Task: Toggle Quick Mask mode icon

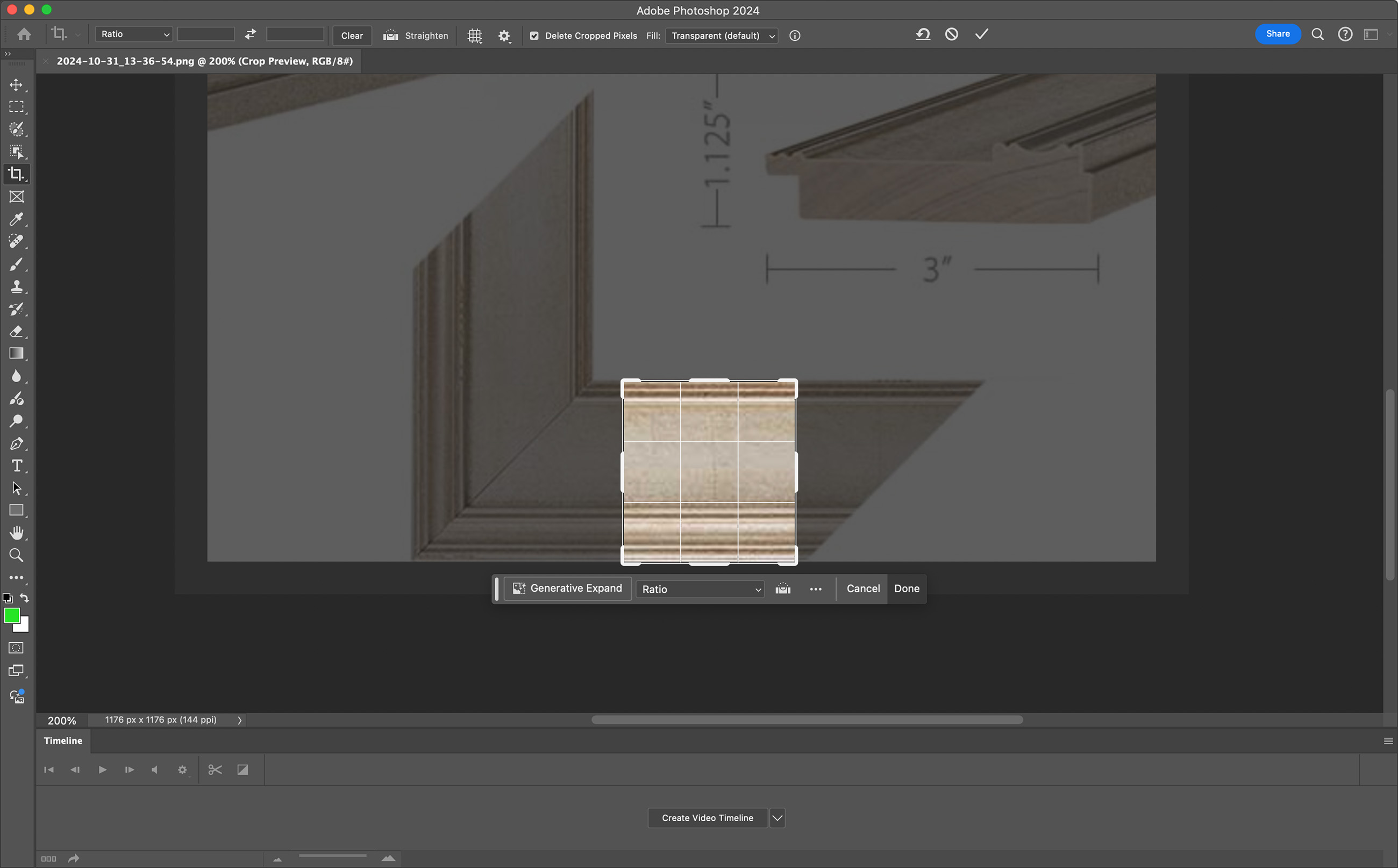Action: 16,648
